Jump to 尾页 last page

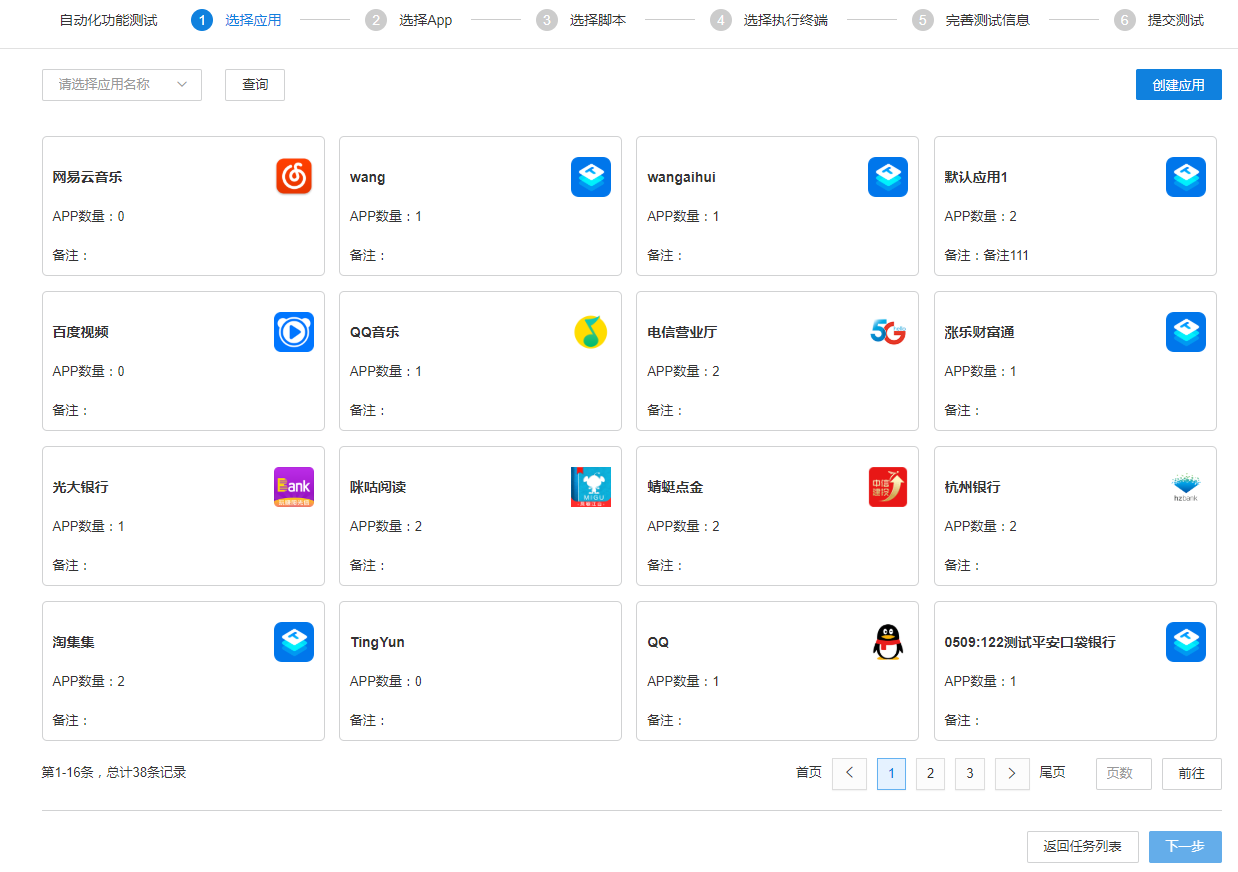[x=1053, y=773]
